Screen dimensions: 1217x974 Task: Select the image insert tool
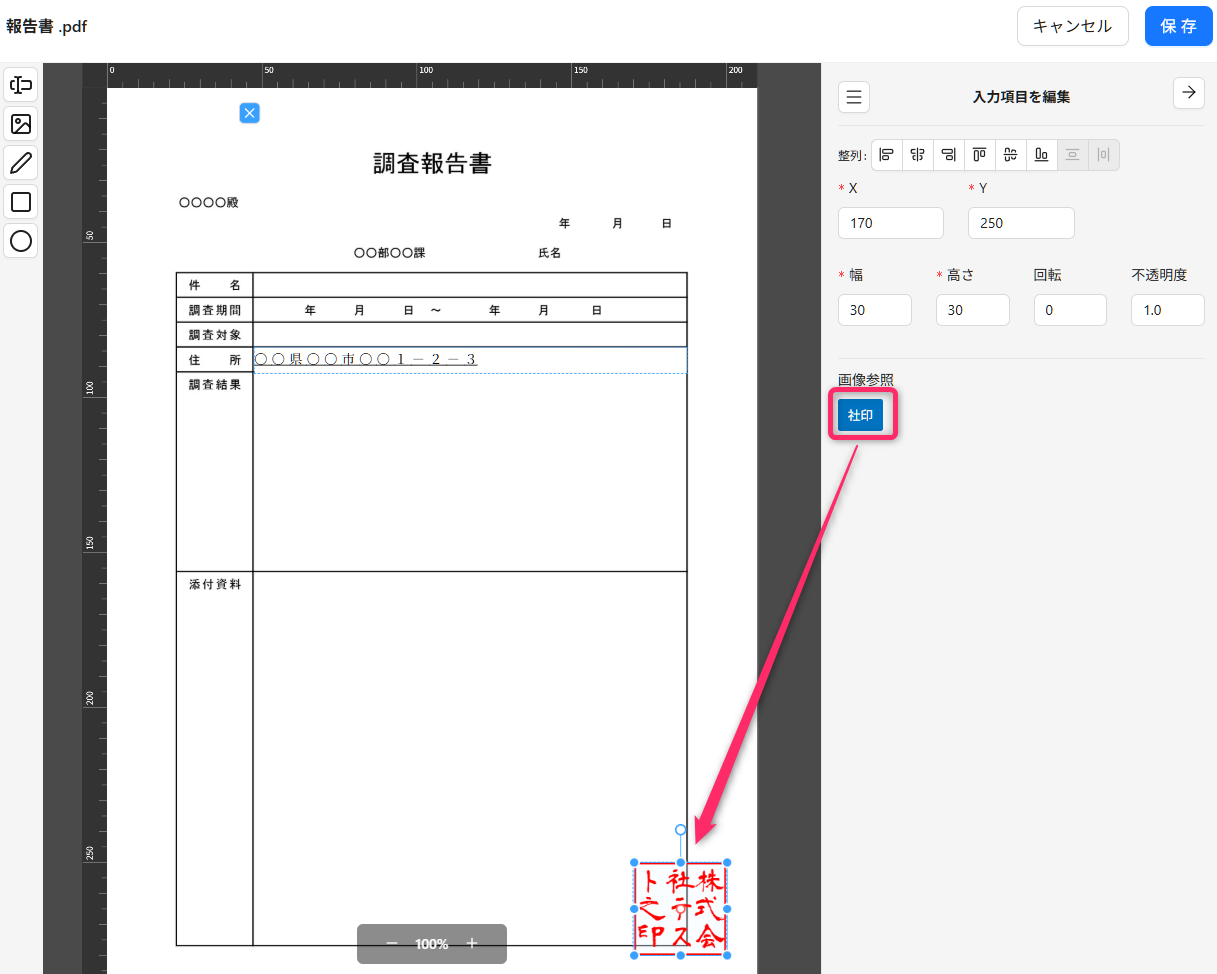tap(21, 124)
